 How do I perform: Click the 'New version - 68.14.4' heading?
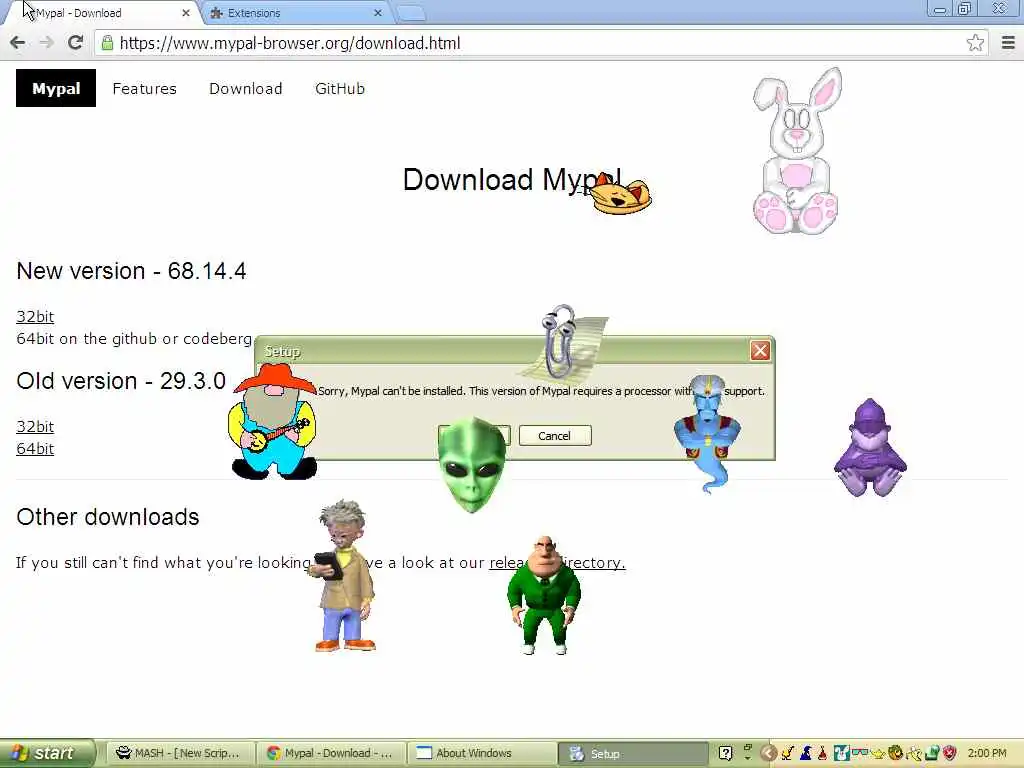[131, 271]
